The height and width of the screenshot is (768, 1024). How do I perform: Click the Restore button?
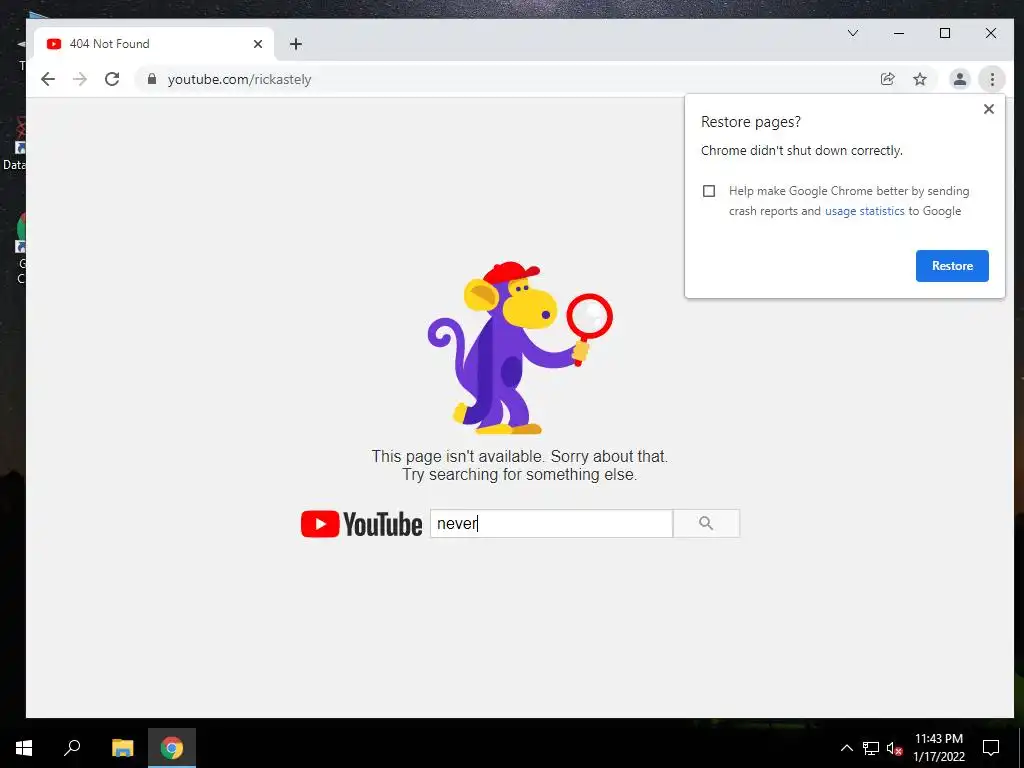[952, 266]
